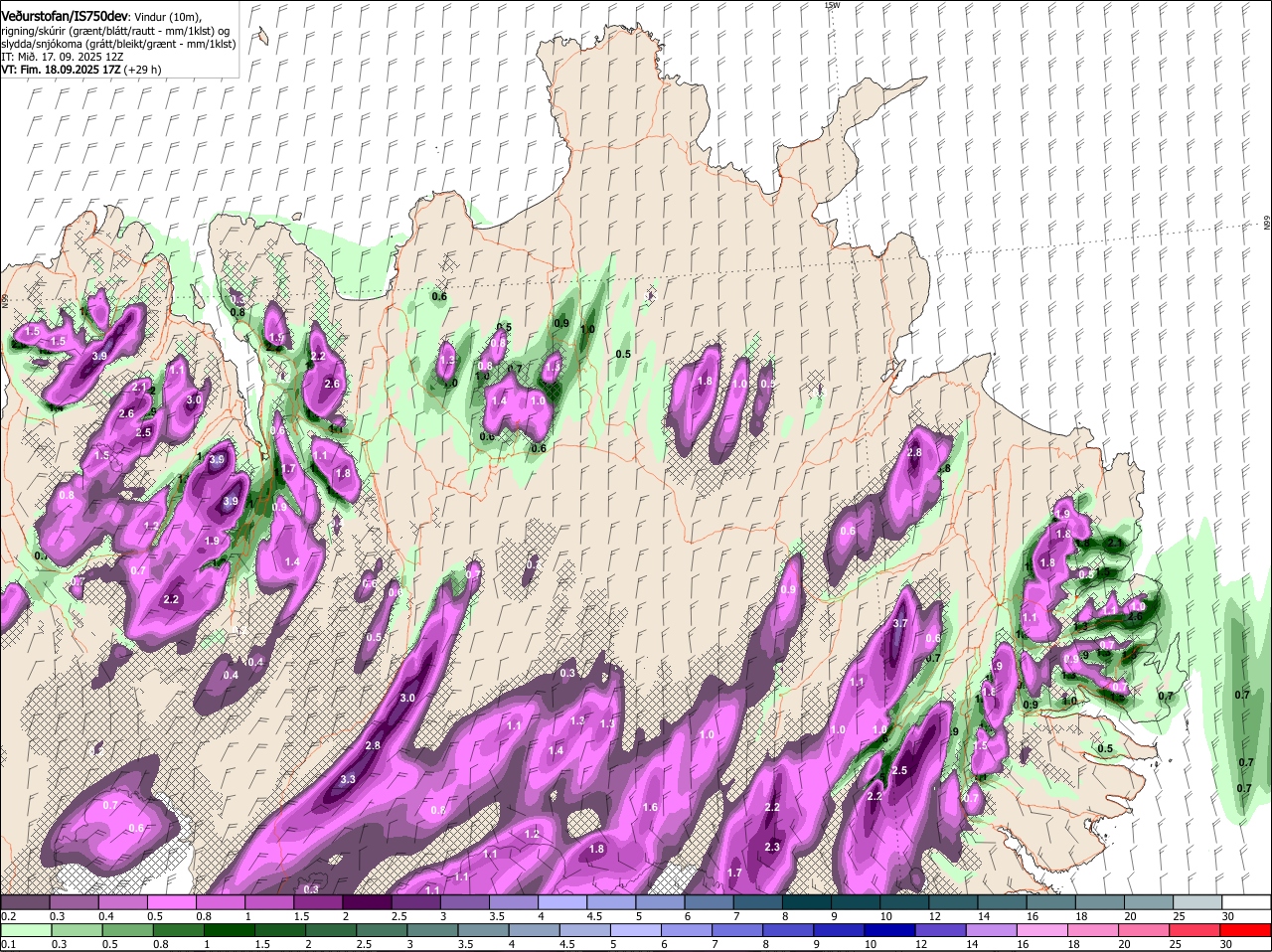1272x952 pixels.
Task: Click the 2 green swatch in the rain legend
Action: 330,931
